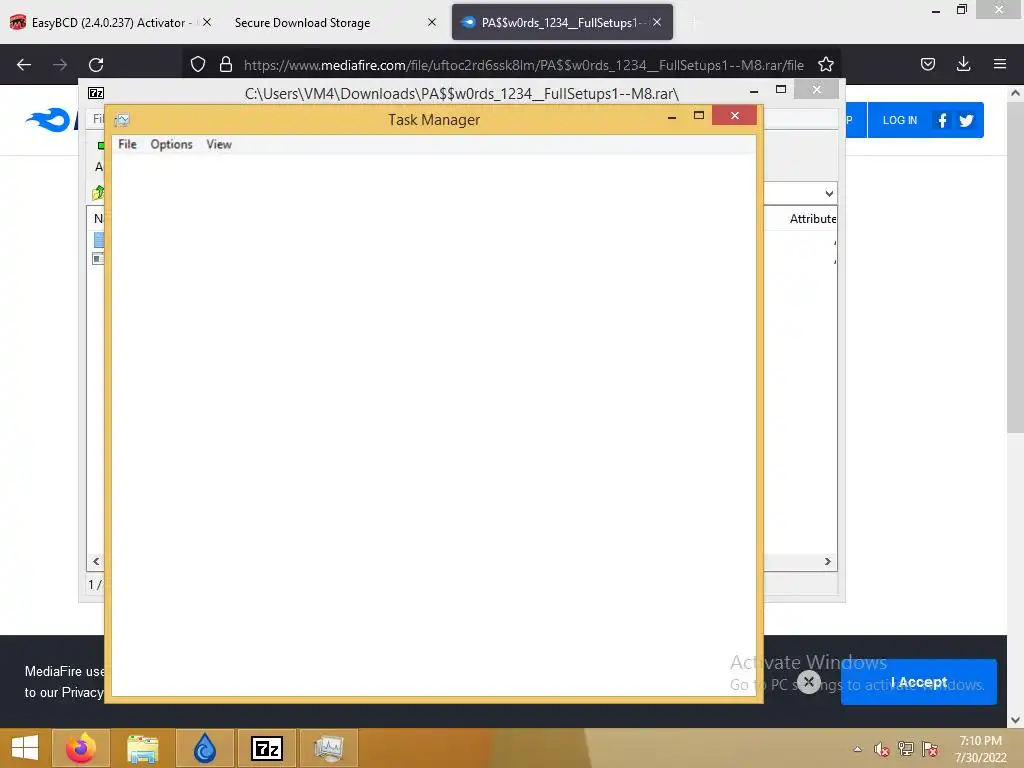Click the MediaFire flame logo
This screenshot has height=768, width=1024.
(49, 120)
